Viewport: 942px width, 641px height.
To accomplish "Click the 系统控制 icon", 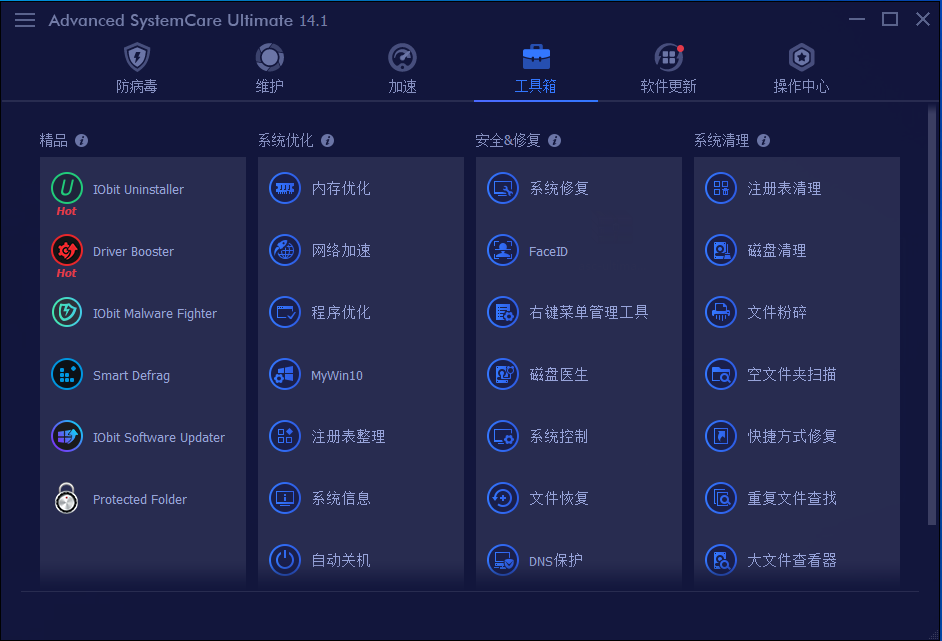I will pos(503,436).
